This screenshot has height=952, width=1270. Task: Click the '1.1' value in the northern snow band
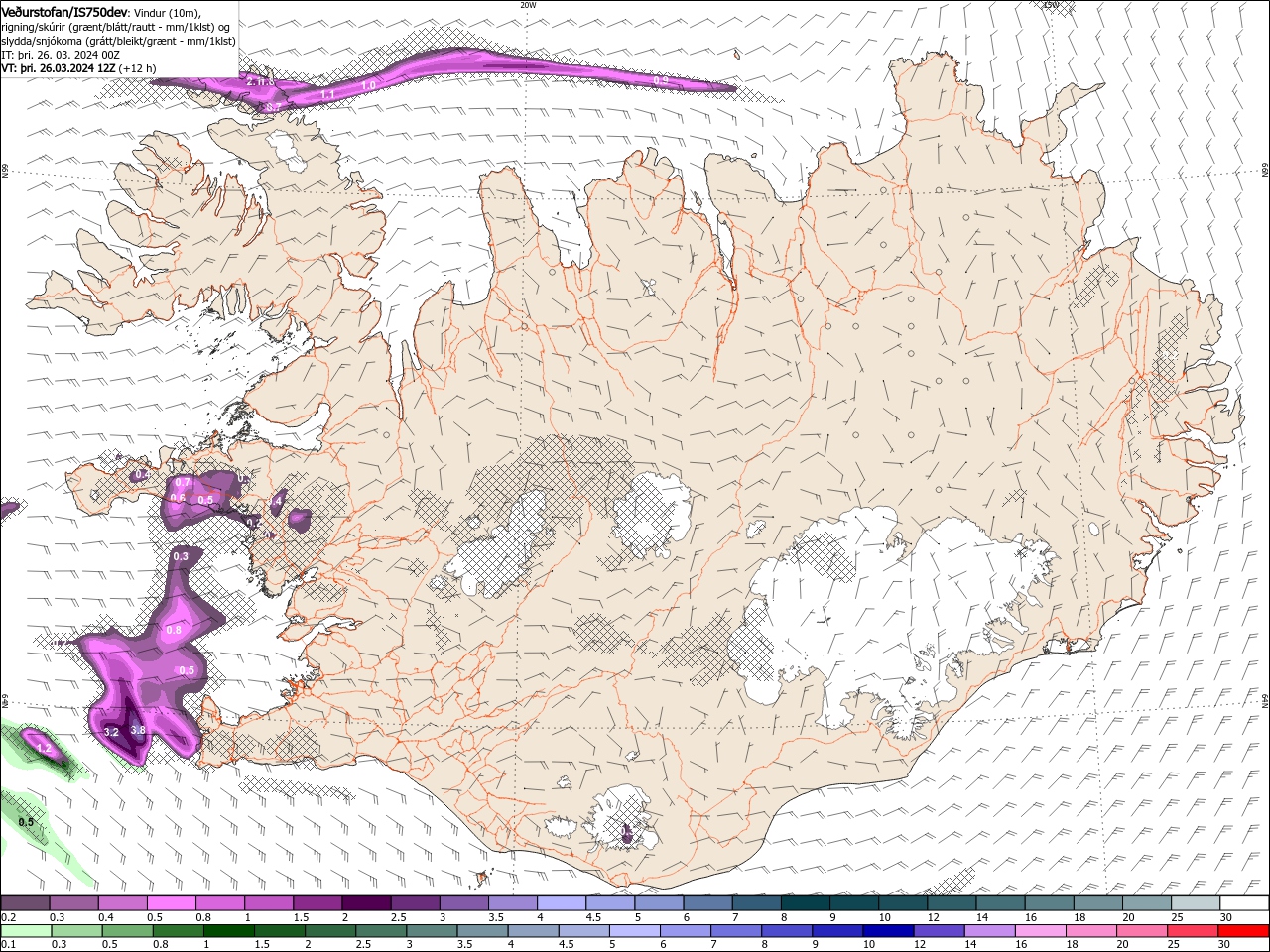tap(329, 93)
